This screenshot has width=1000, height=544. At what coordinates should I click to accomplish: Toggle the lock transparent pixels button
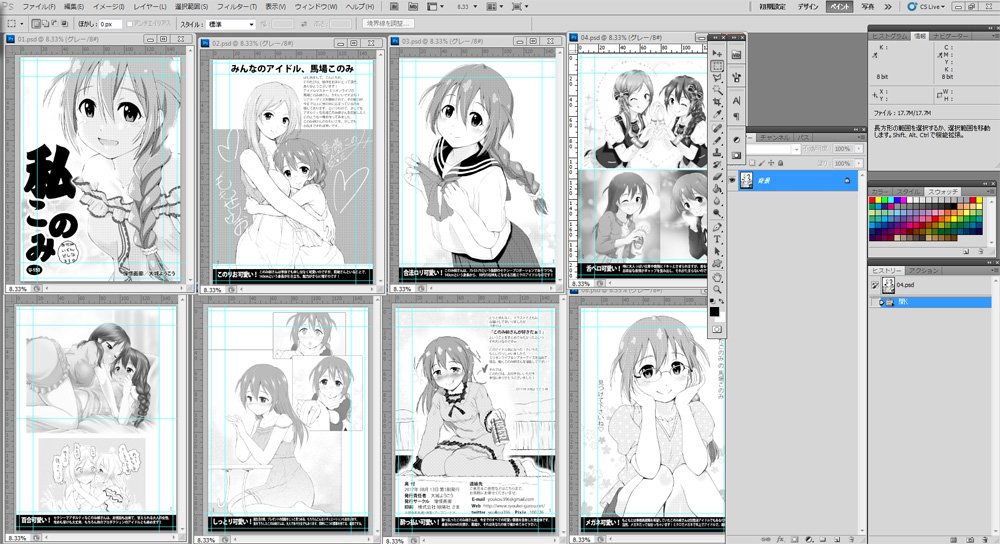coord(753,163)
